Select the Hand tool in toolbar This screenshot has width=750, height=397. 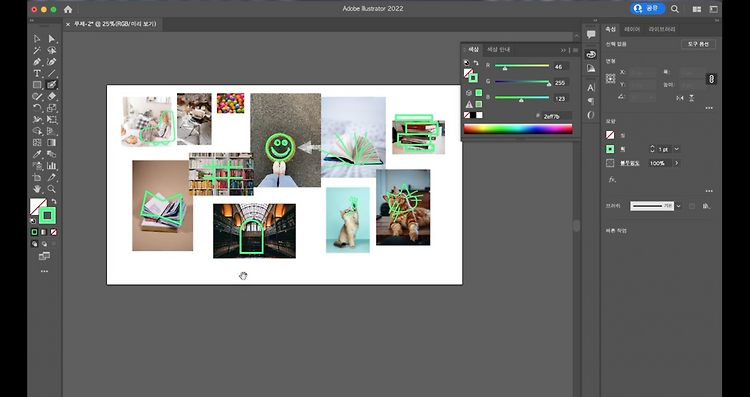37,189
